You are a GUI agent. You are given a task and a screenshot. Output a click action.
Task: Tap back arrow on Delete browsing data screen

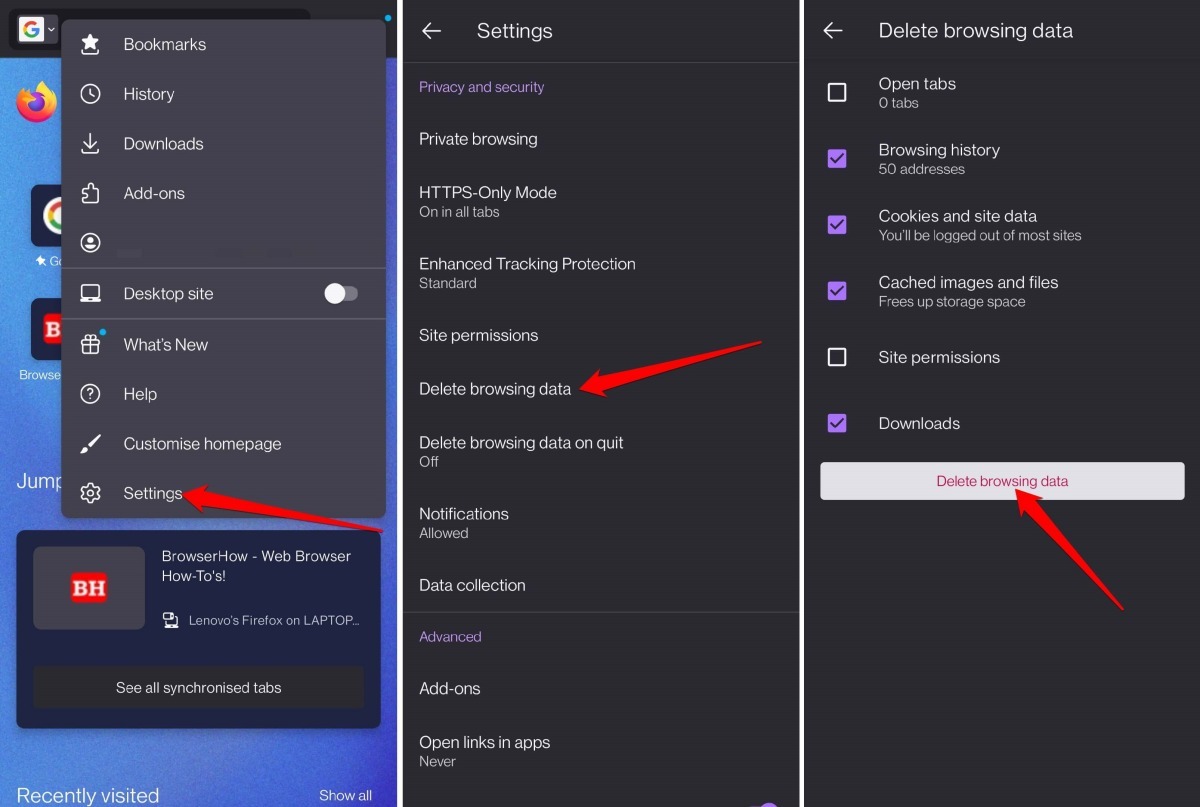tap(833, 31)
